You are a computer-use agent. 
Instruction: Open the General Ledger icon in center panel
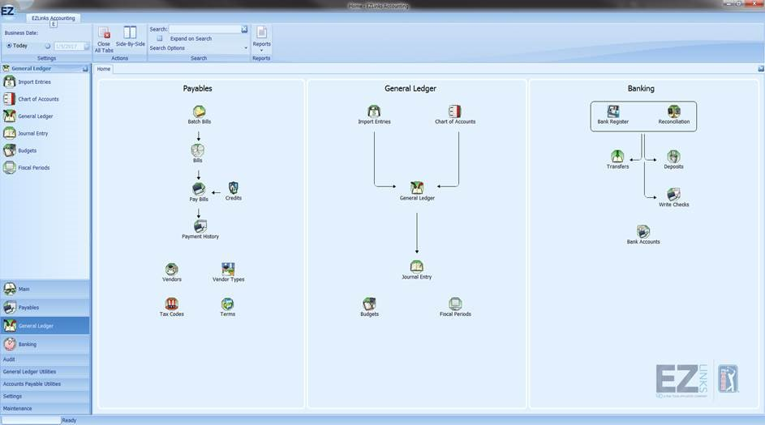tap(417, 191)
